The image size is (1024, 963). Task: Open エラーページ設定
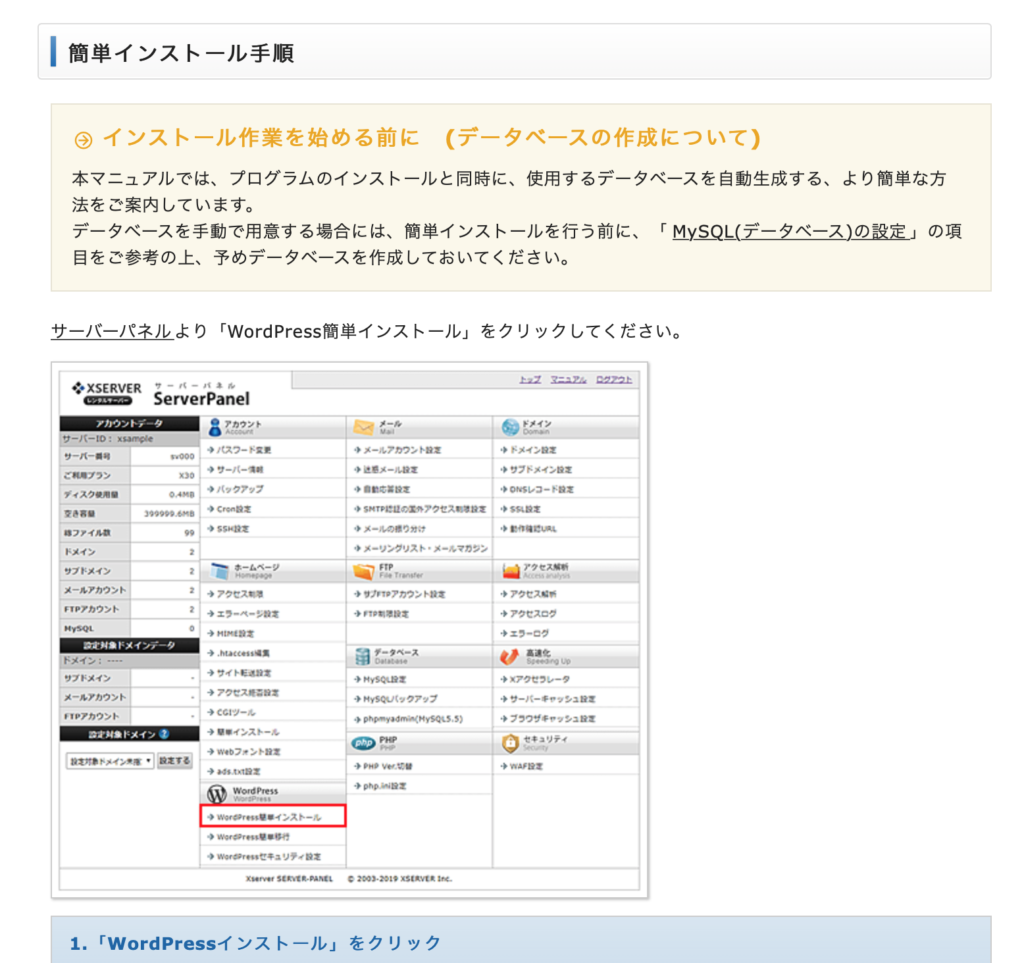(248, 614)
